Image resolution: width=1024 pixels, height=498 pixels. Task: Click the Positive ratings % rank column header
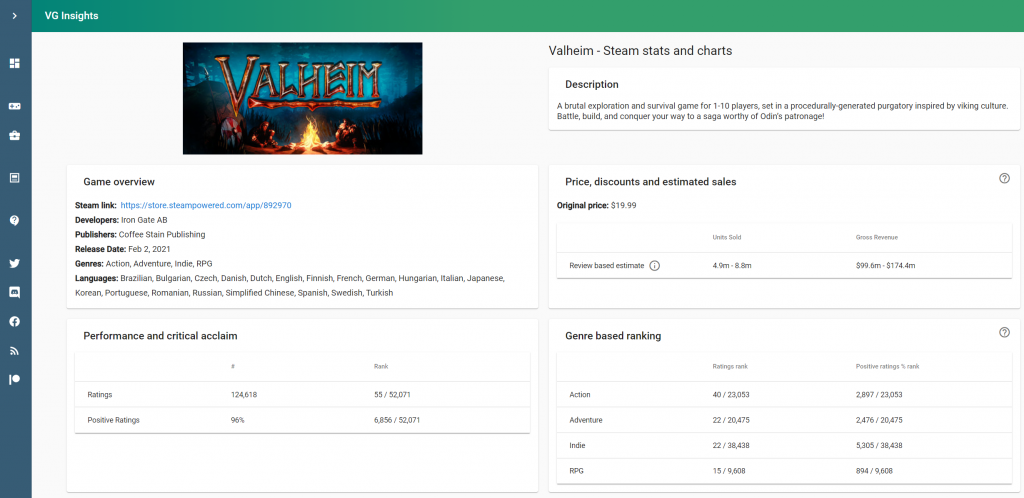[888, 367]
